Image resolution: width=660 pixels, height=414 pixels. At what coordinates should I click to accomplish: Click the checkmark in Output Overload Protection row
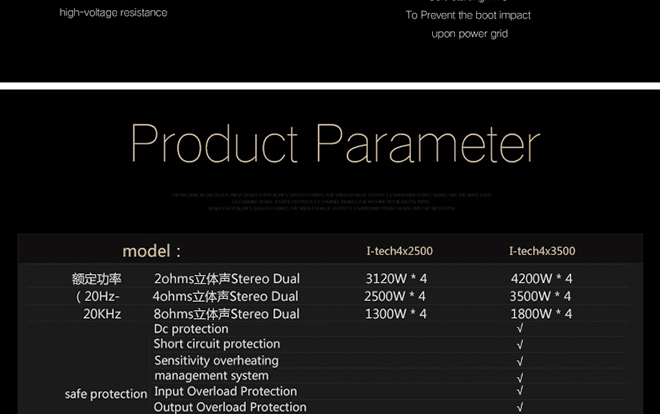pyautogui.click(x=520, y=407)
